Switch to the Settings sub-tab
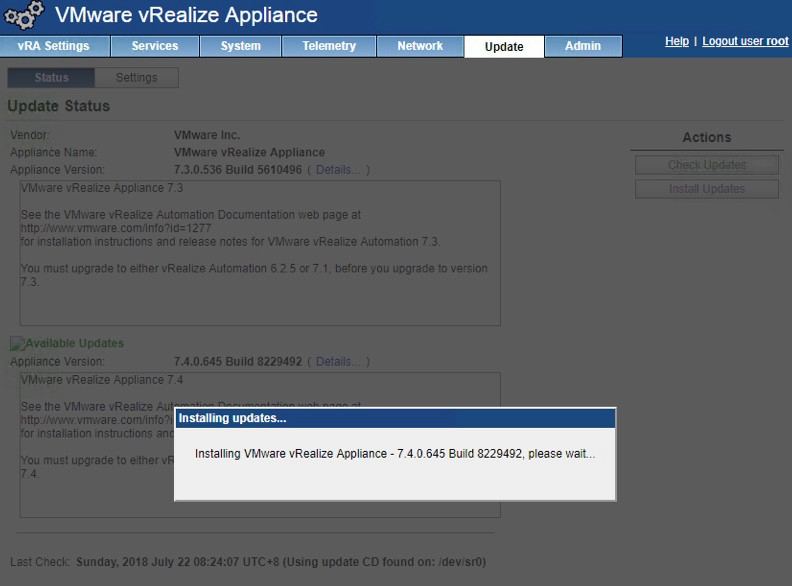The width and height of the screenshot is (792, 586). (x=136, y=78)
